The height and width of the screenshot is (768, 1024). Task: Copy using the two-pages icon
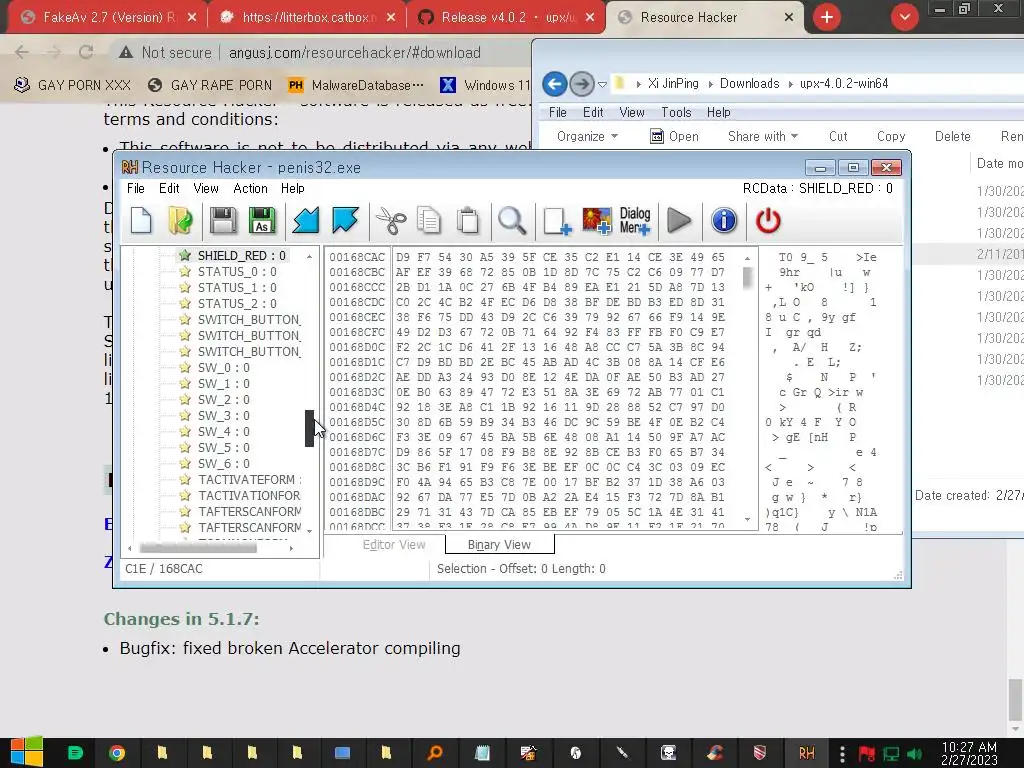(x=429, y=221)
